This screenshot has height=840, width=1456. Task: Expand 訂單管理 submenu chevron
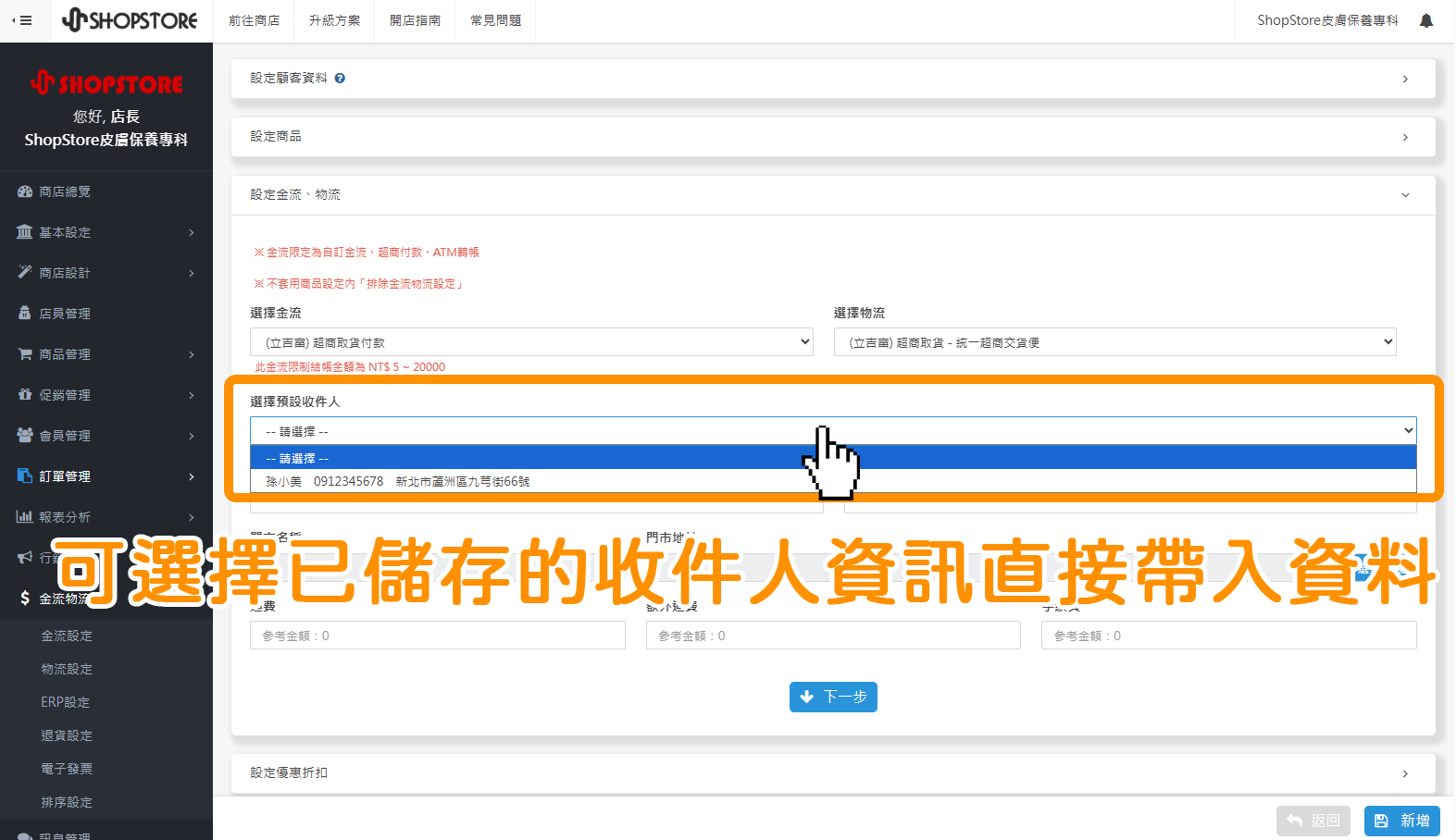[192, 476]
